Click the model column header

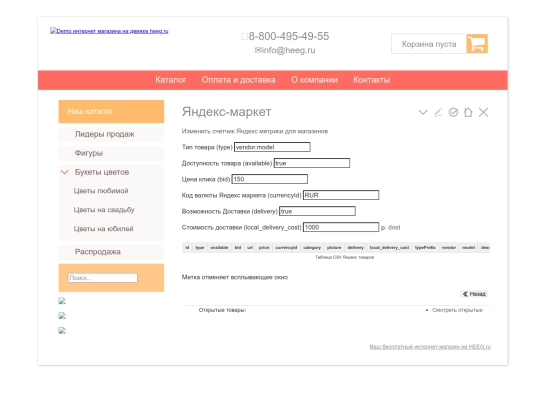click(469, 248)
